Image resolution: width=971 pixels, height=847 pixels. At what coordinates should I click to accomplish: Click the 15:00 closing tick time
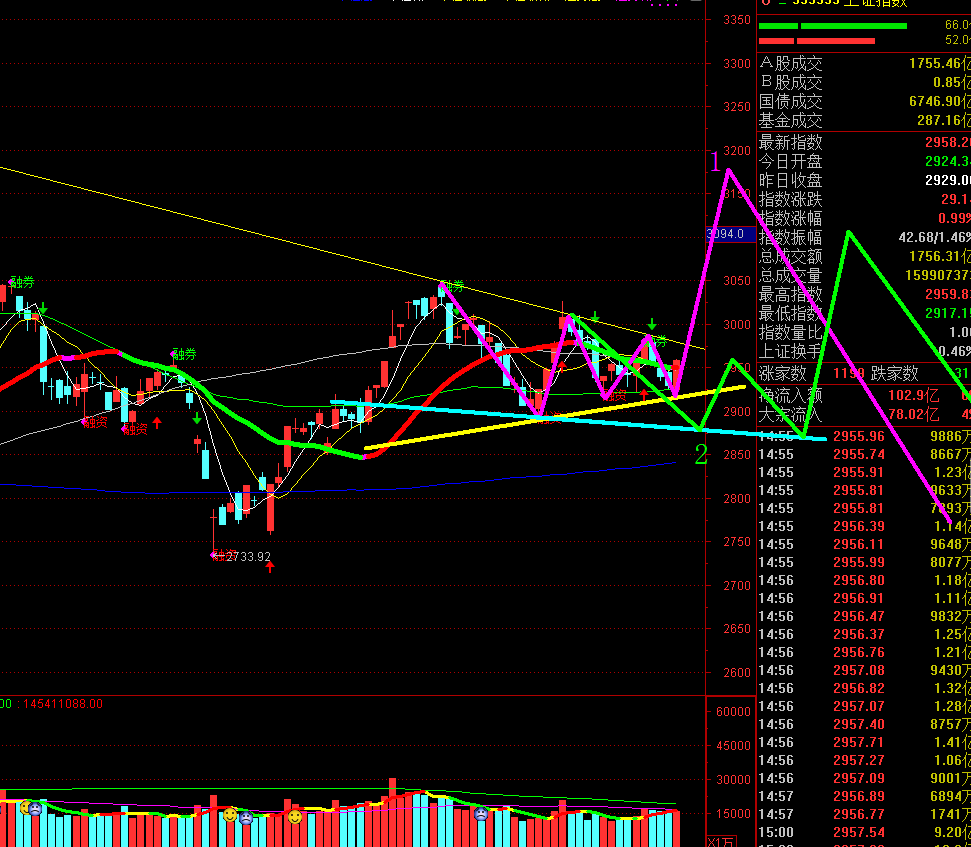(x=775, y=832)
